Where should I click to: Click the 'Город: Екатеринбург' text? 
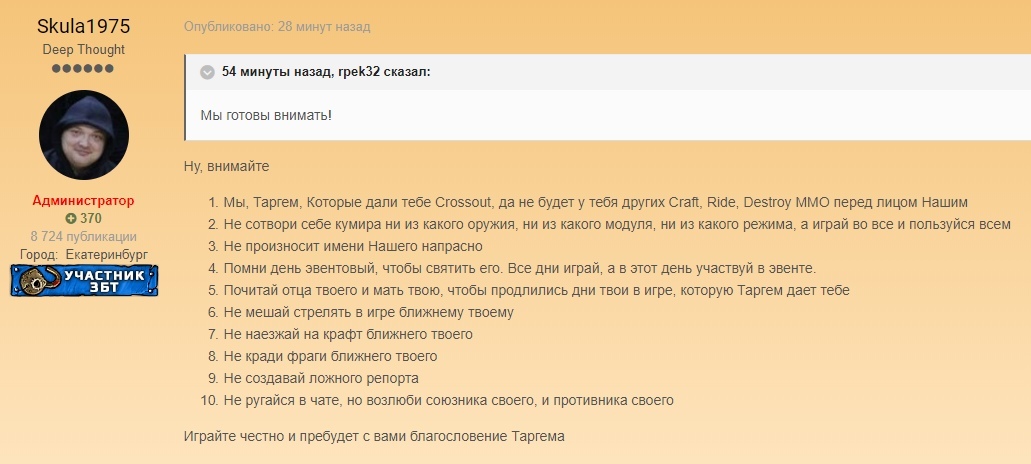[84, 254]
